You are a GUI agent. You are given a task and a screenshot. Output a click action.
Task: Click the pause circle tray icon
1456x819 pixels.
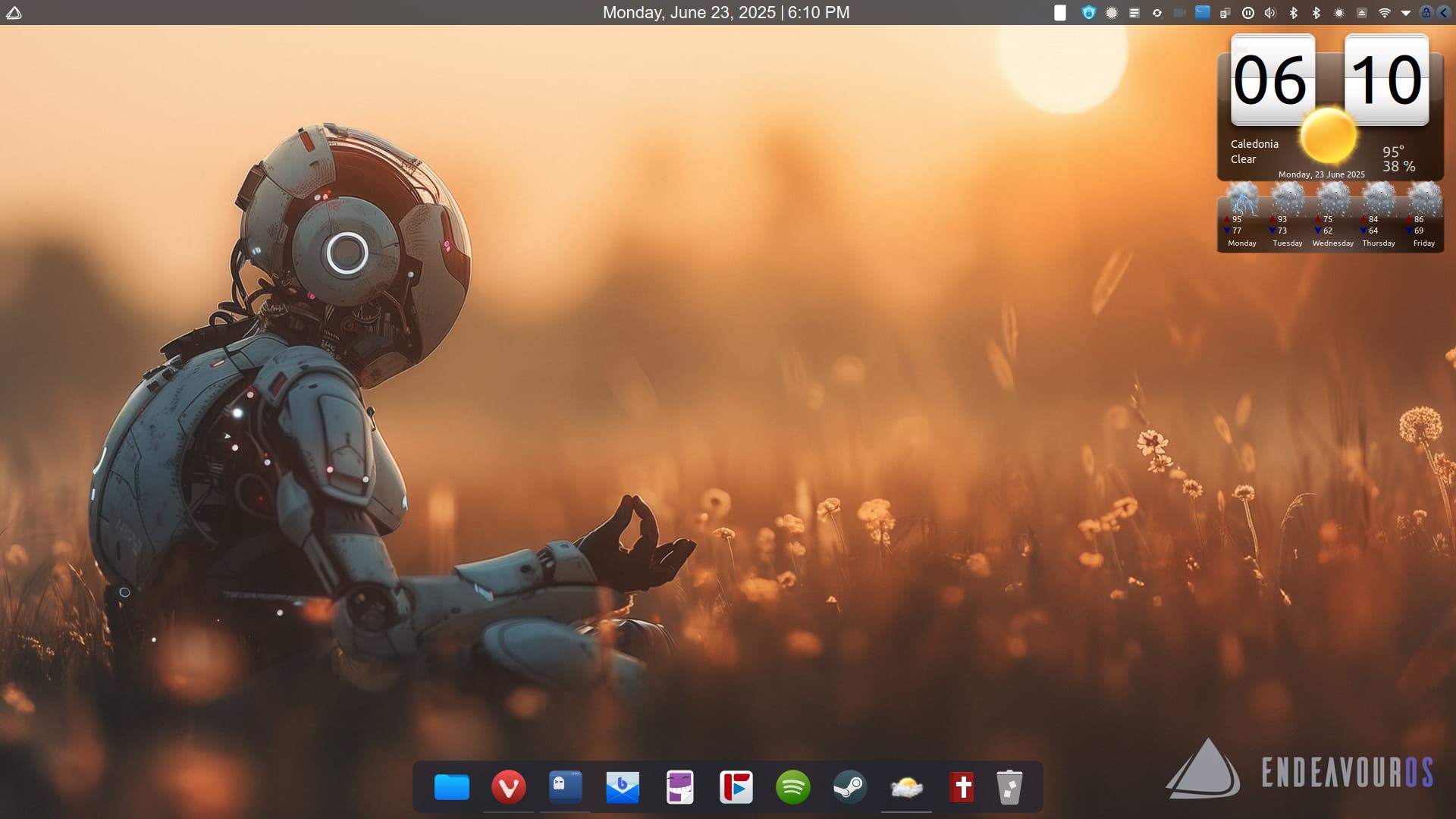click(x=1248, y=13)
